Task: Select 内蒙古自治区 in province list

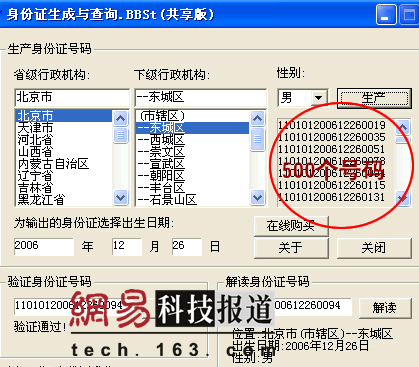Action: pyautogui.click(x=64, y=164)
